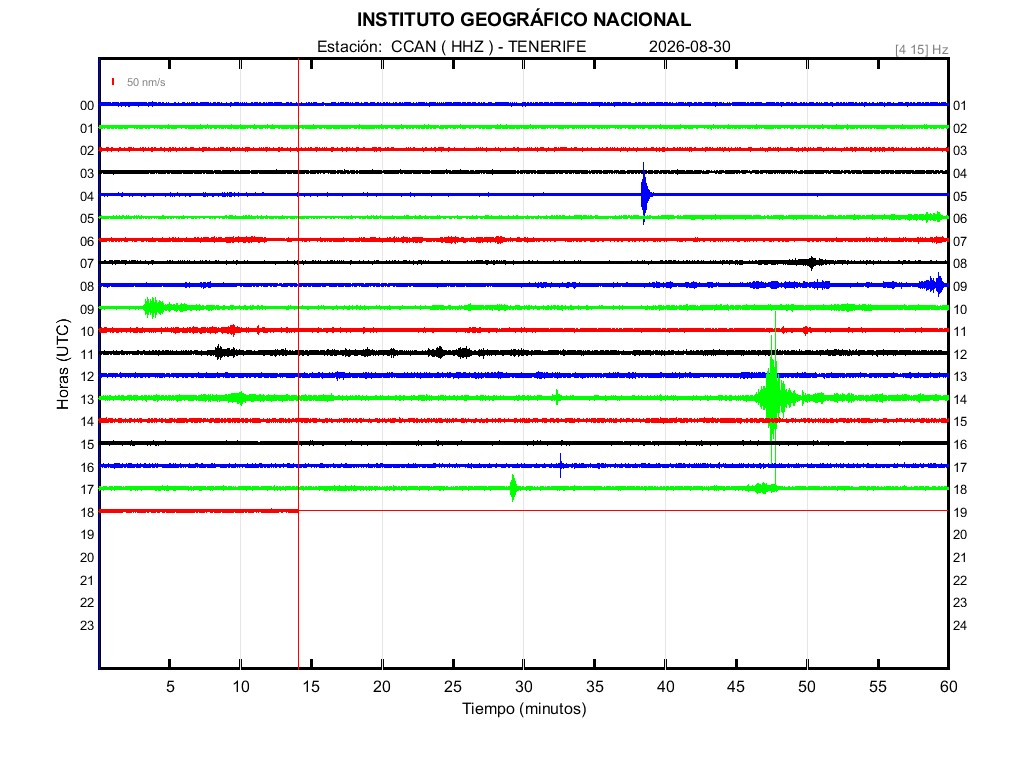Click the green event near minute 29 on hour 17
The image size is (1024, 768).
(x=513, y=488)
